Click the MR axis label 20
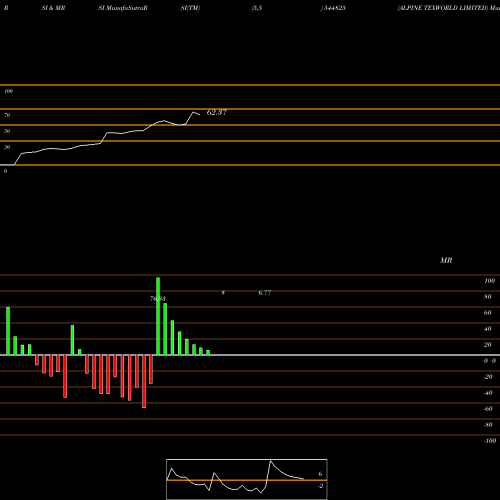The height and width of the screenshot is (500, 500). (488, 345)
